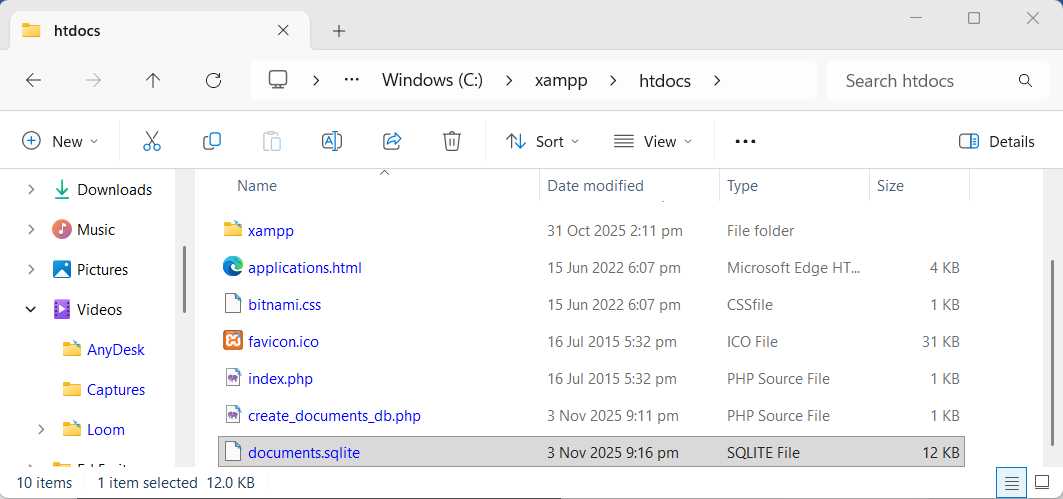Click the htdocs breadcrumb in address bar
This screenshot has width=1063, height=499.
coord(665,81)
